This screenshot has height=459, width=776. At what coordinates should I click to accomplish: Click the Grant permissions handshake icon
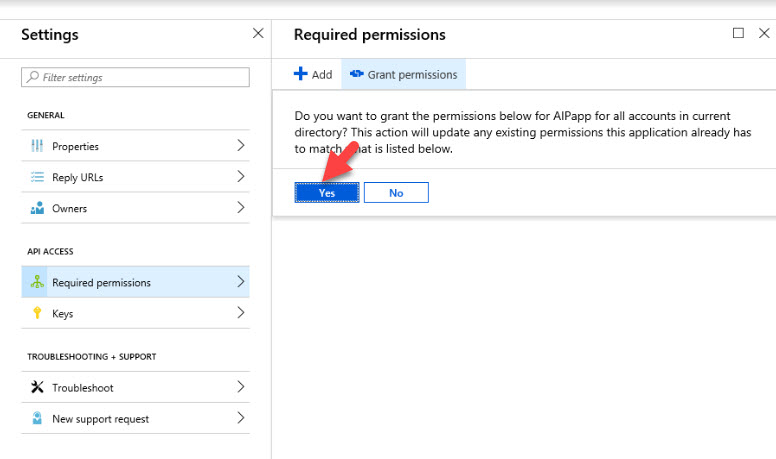click(356, 74)
